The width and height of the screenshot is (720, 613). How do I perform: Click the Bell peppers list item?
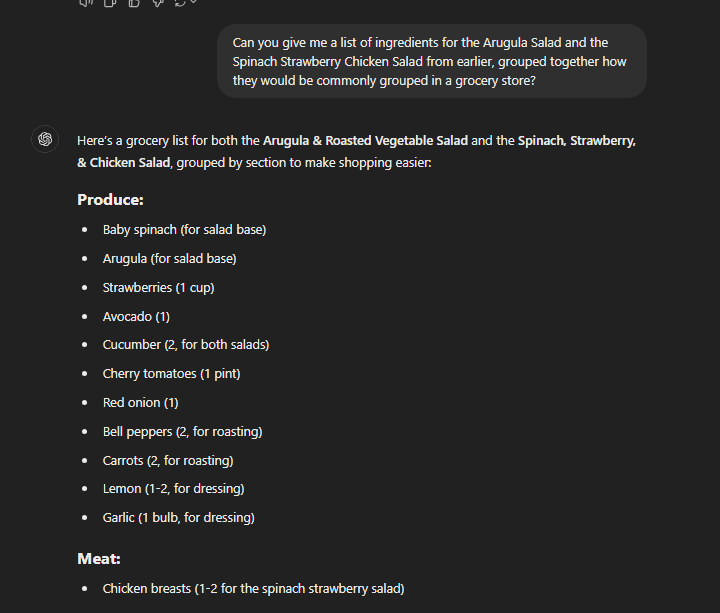(182, 432)
